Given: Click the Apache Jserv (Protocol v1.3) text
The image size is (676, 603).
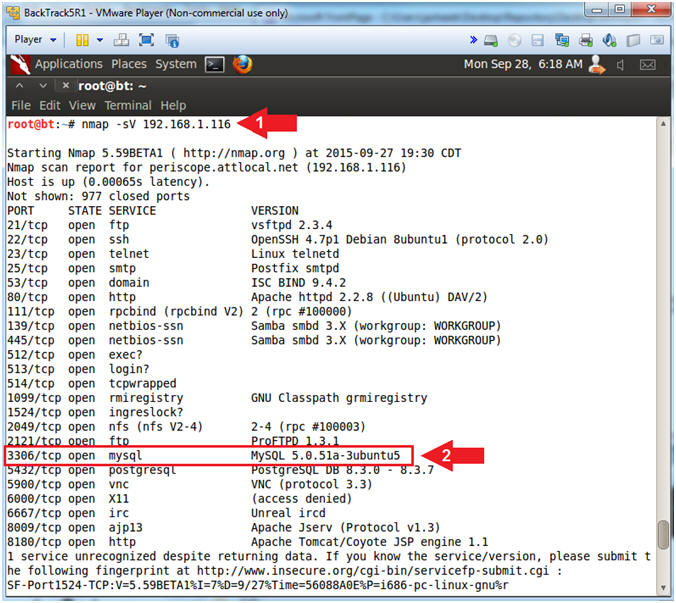Looking at the screenshot, I should (345, 528).
